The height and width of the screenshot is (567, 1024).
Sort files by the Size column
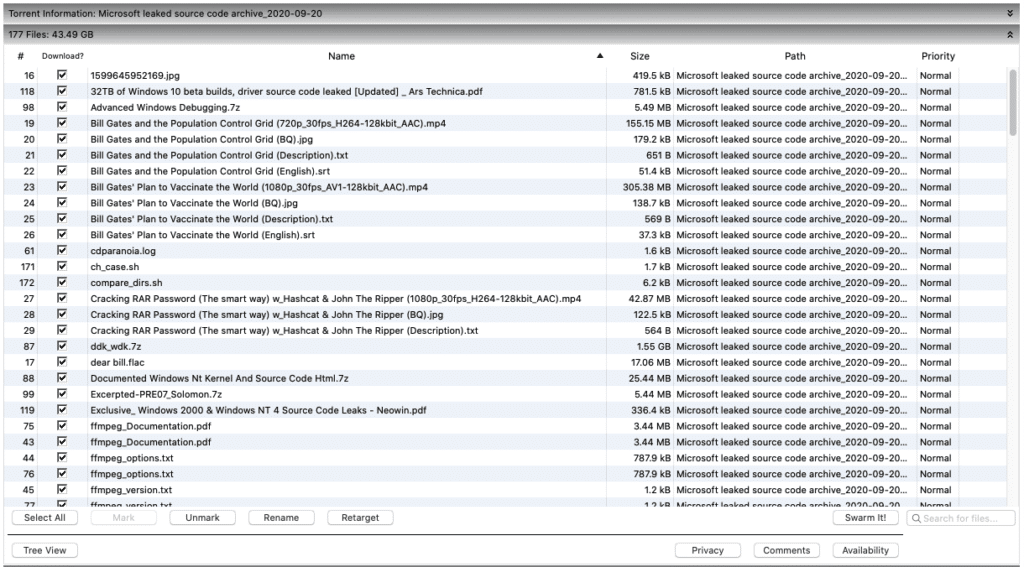(x=640, y=56)
